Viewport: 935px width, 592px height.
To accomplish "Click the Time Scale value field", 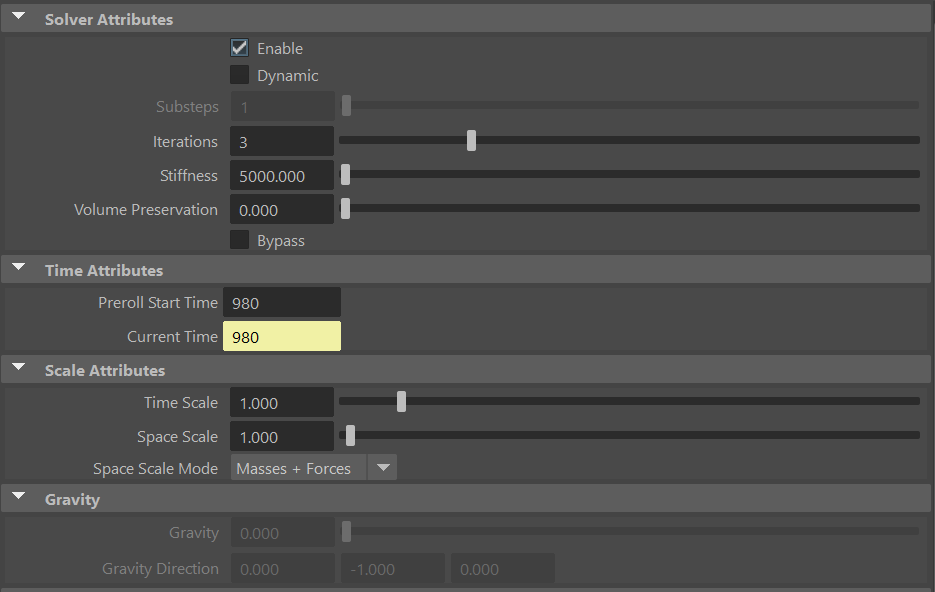I will [x=281, y=402].
